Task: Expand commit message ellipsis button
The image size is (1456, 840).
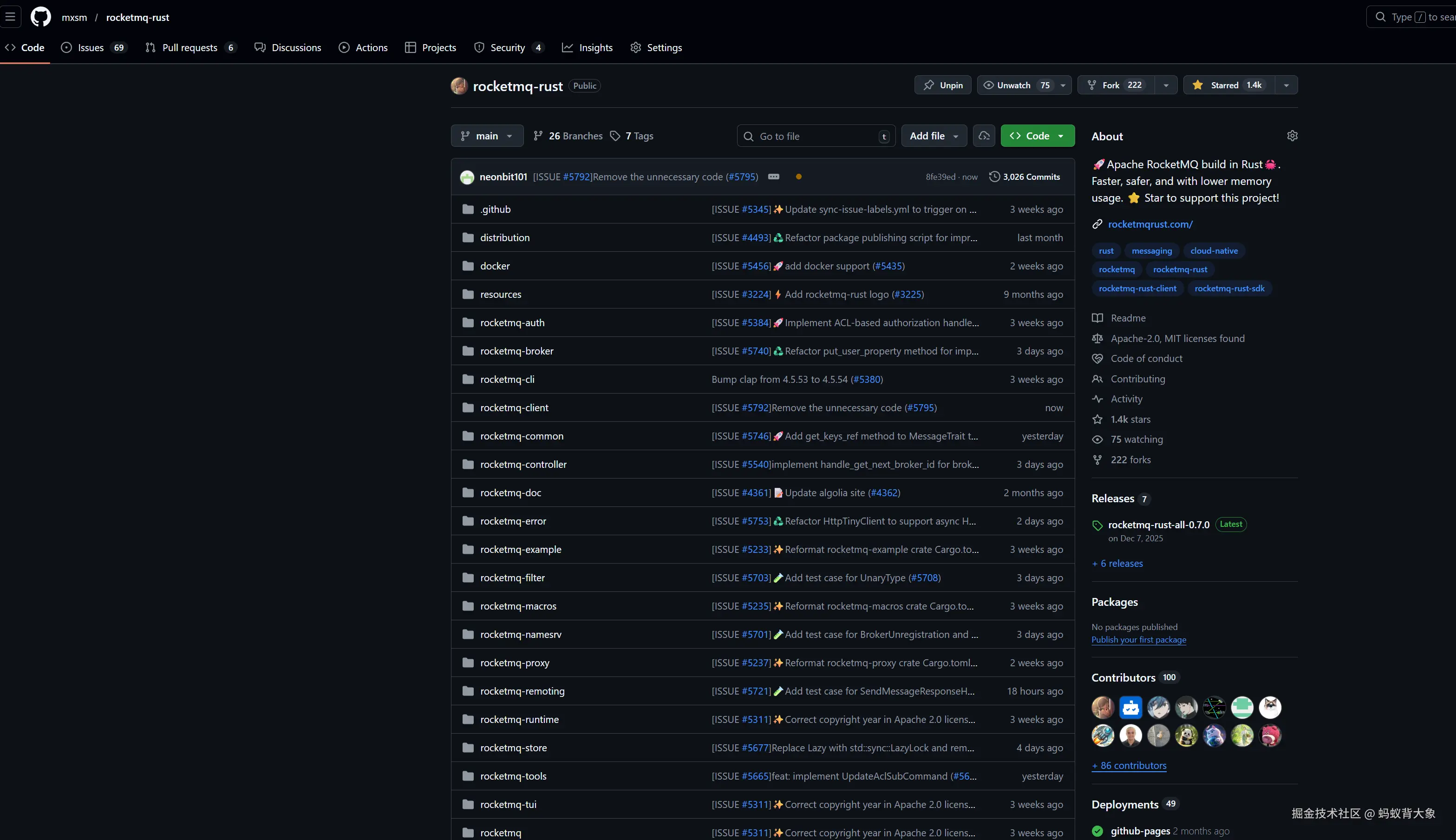Action: [774, 177]
